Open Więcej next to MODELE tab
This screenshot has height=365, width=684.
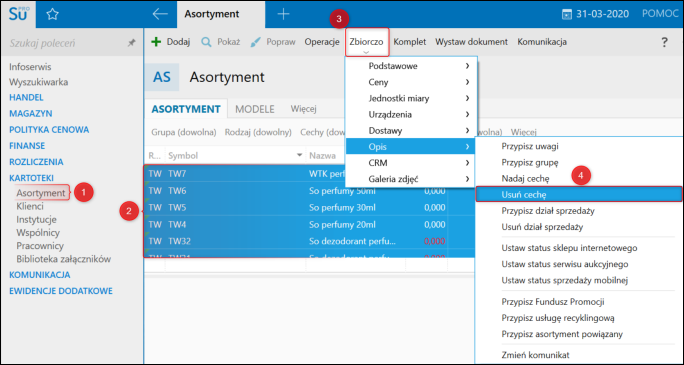tap(304, 109)
